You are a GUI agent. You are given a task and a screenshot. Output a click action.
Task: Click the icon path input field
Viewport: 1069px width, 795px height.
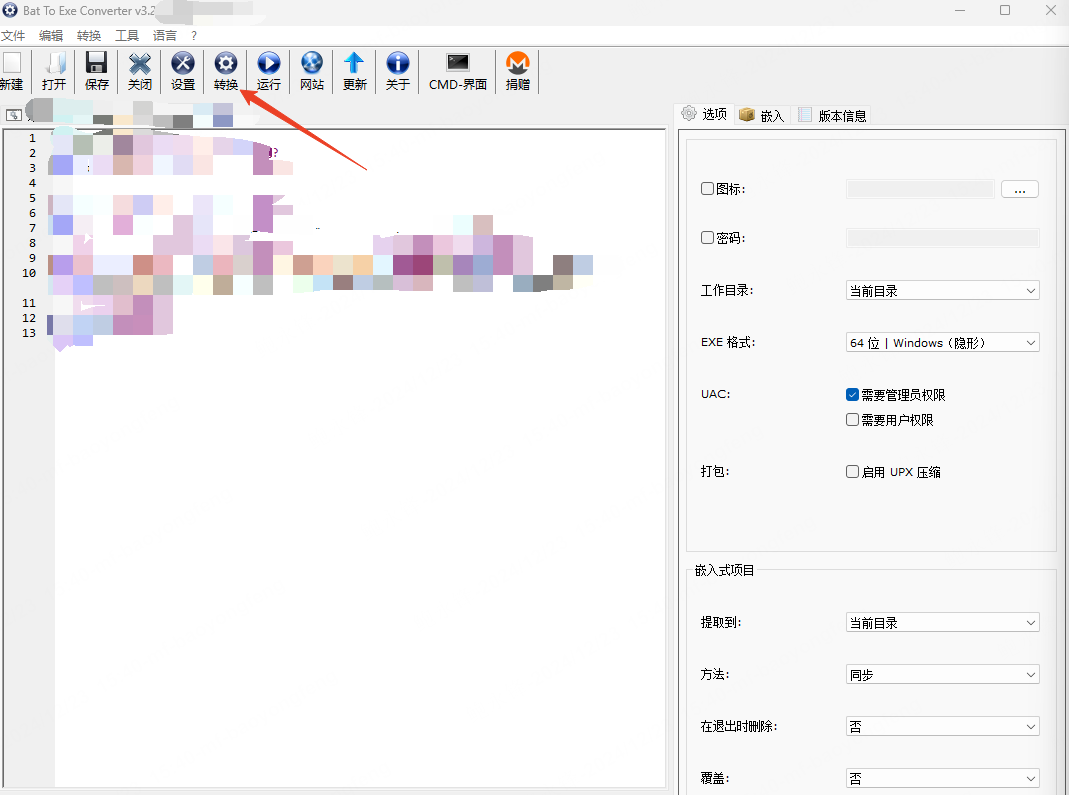(920, 189)
